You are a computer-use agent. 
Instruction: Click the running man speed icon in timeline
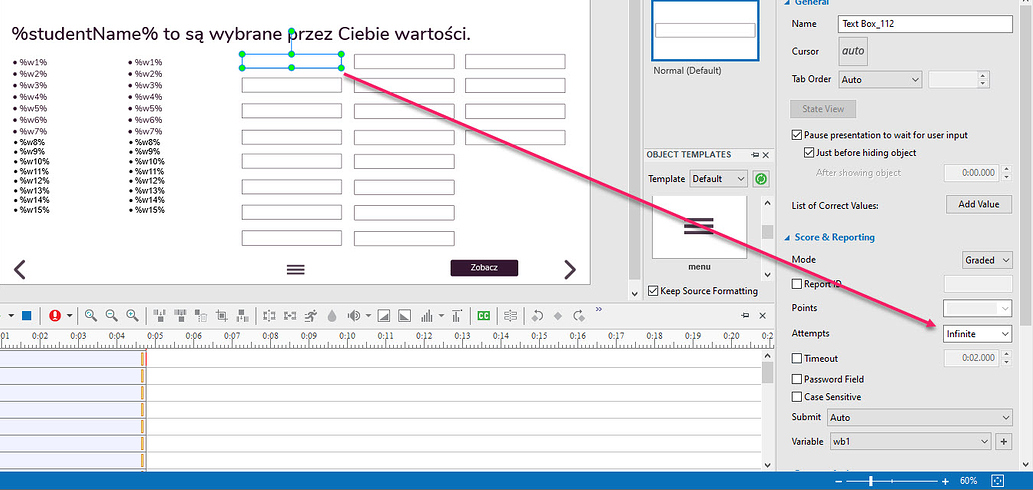point(311,315)
